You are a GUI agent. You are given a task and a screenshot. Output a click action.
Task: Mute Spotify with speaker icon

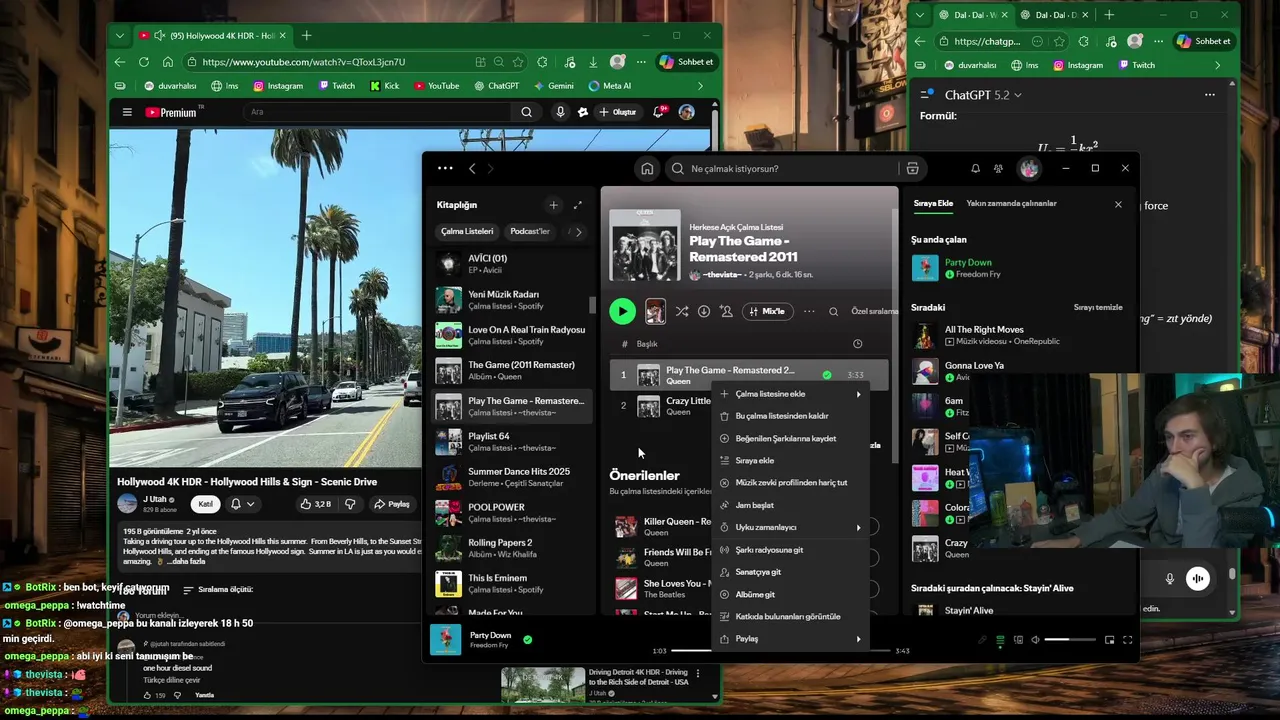pos(1036,640)
